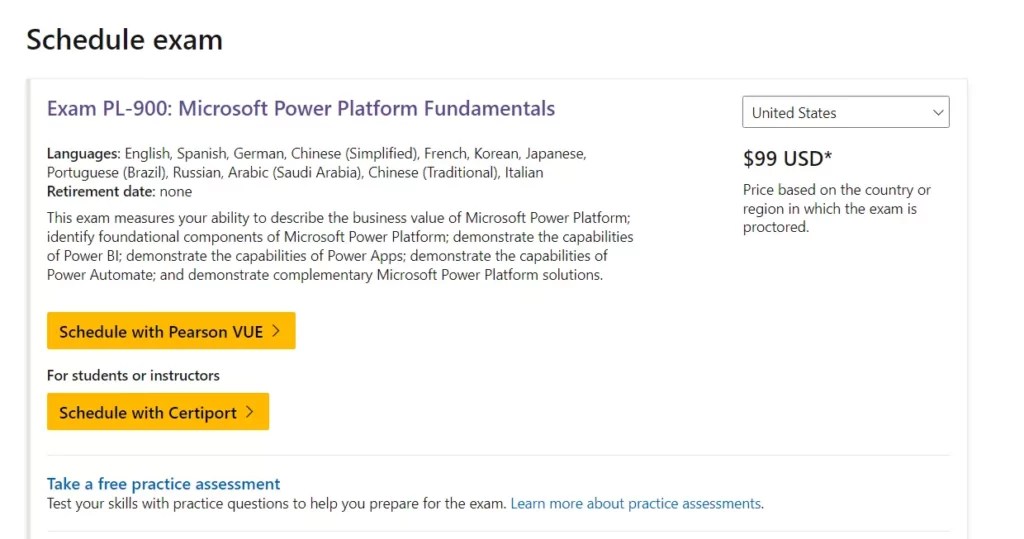Open the United States country dropdown

pos(845,113)
